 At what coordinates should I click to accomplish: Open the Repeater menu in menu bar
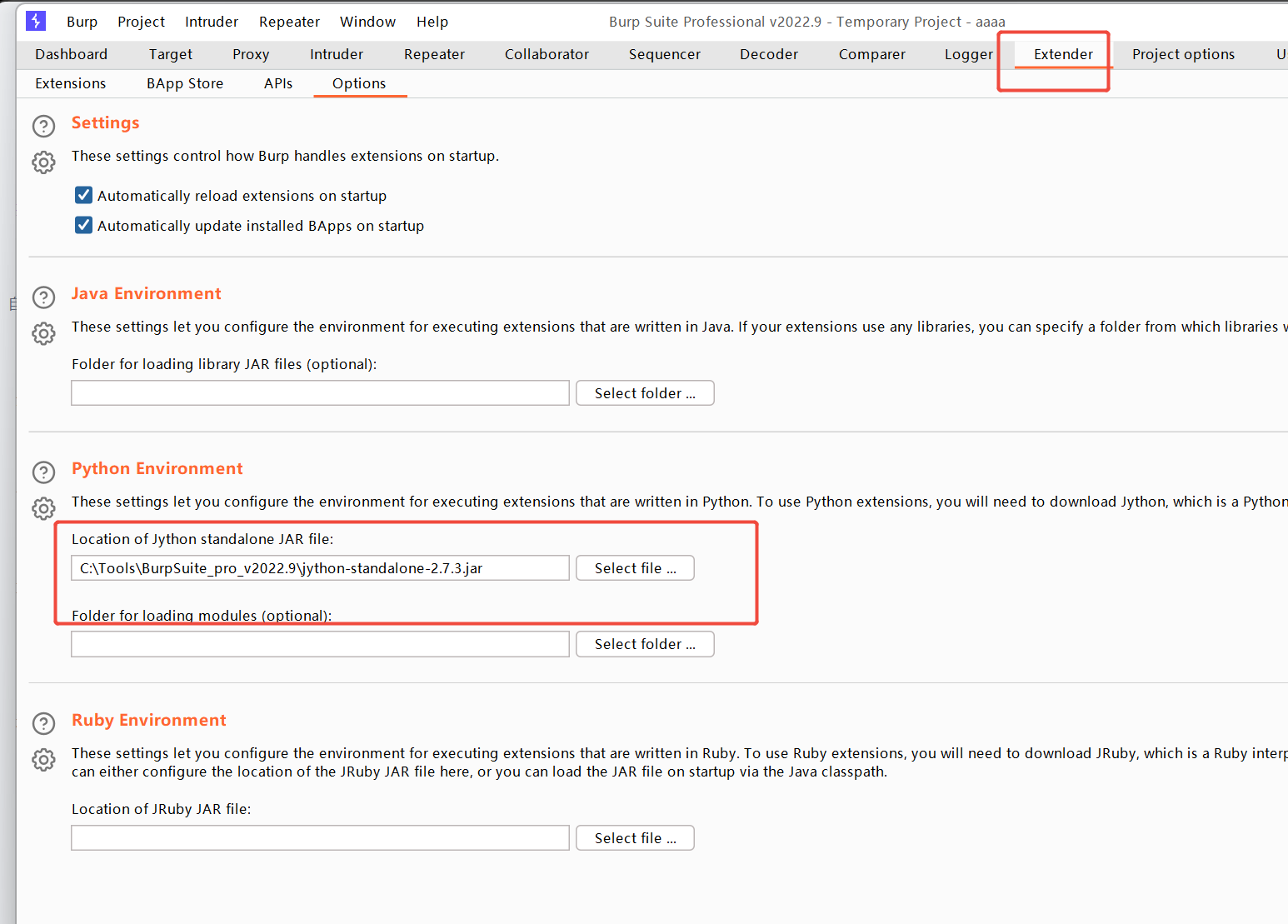pyautogui.click(x=289, y=22)
